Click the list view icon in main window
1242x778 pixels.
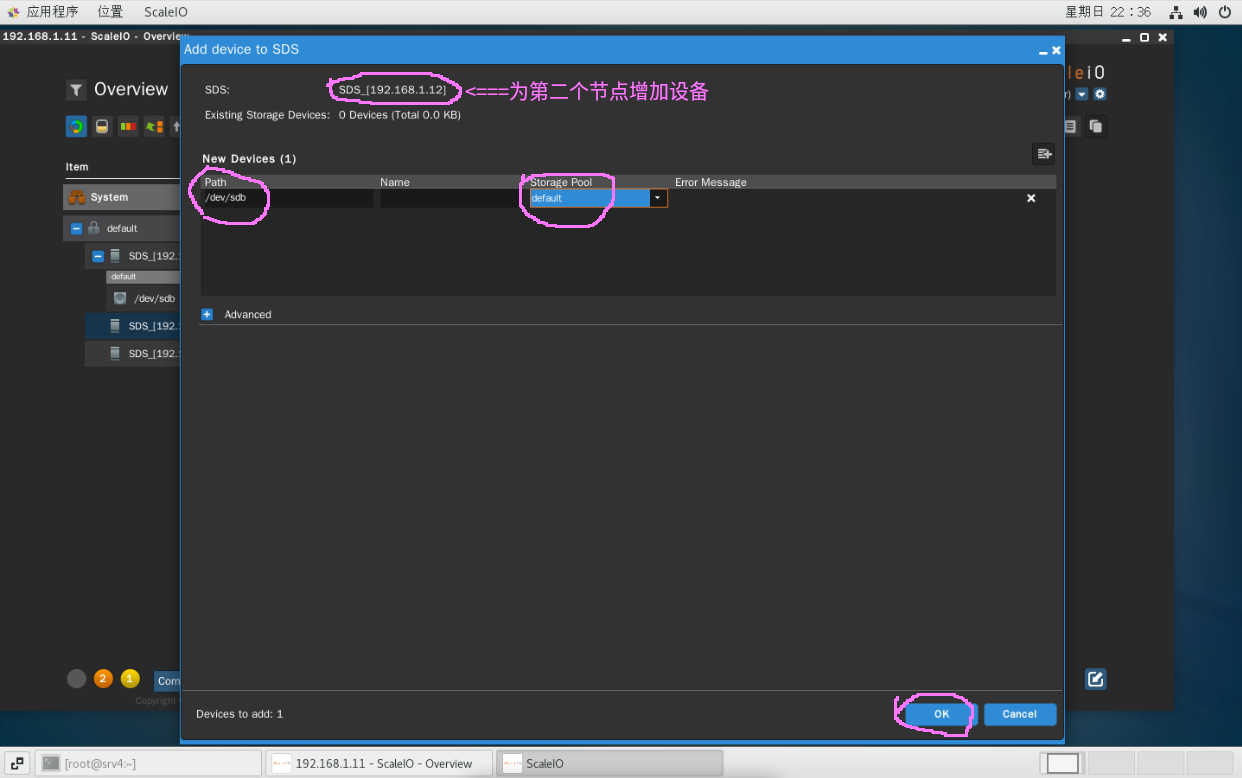pos(1070,126)
